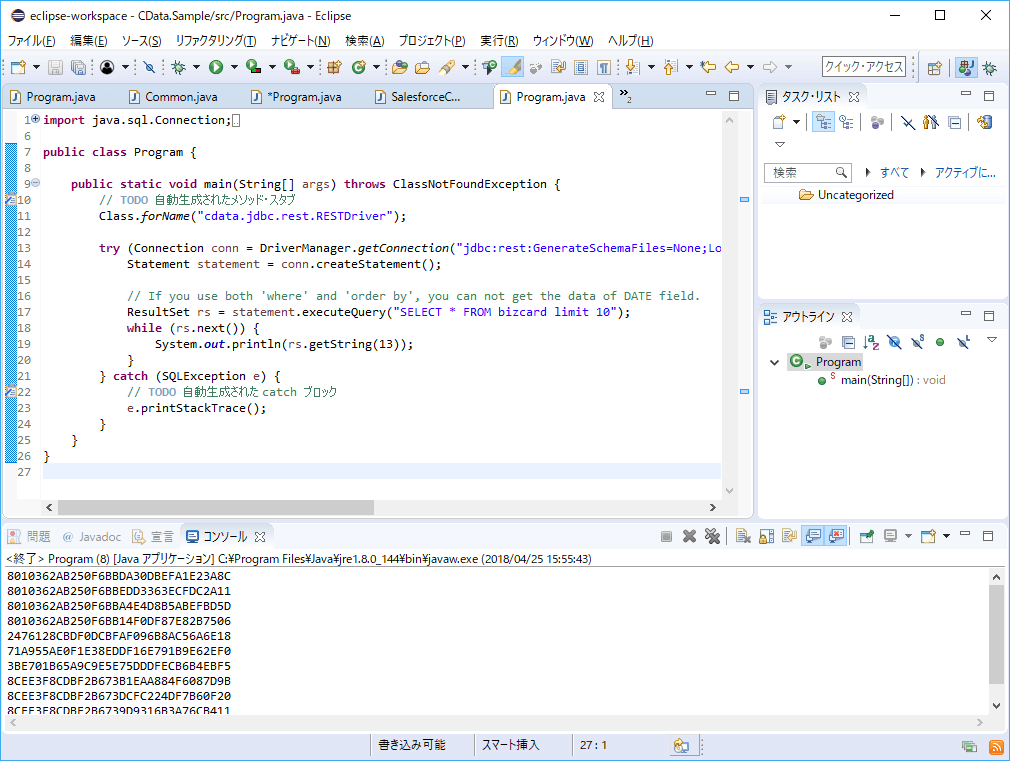Toggle hide fields in outline view
This screenshot has width=1010, height=761.
pos(894,342)
